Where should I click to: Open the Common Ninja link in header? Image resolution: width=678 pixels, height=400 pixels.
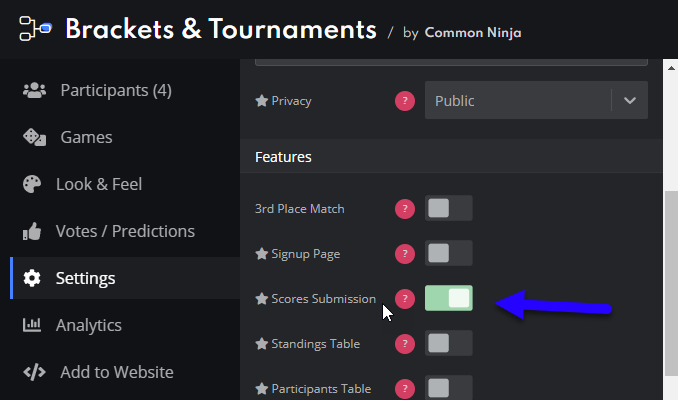[473, 33]
